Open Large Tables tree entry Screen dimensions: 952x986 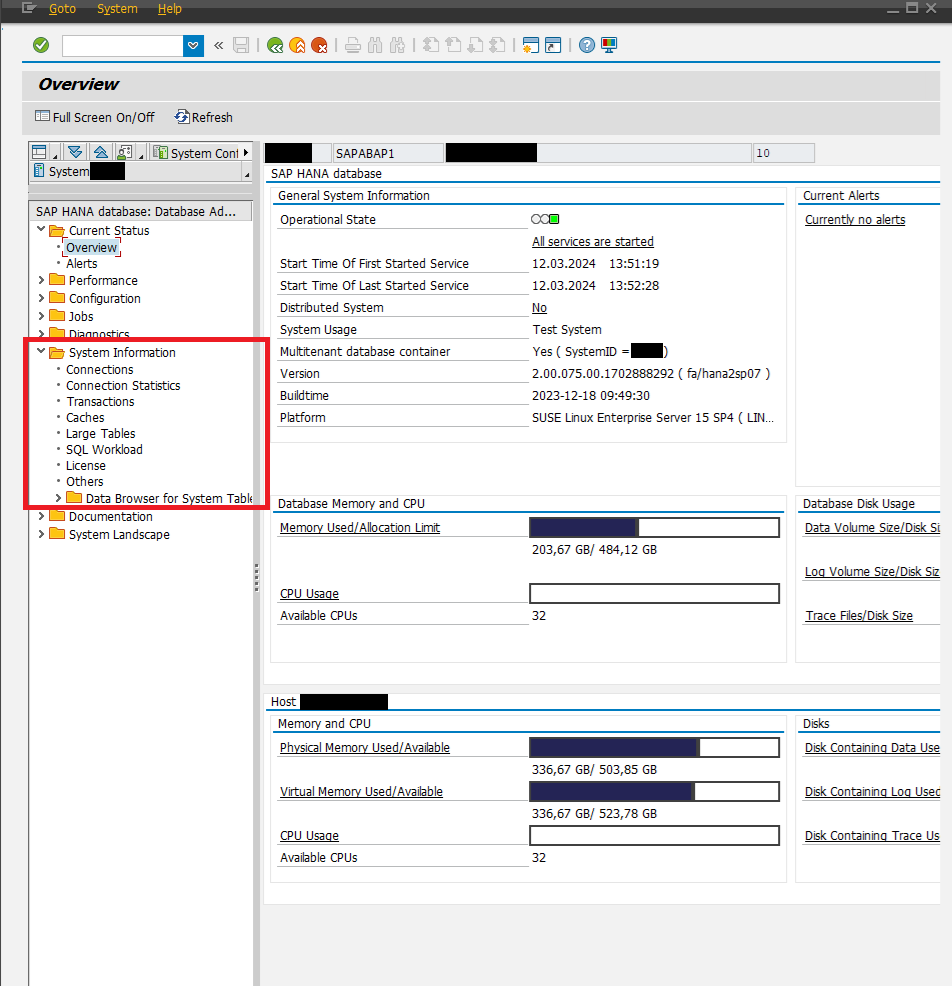(x=101, y=434)
